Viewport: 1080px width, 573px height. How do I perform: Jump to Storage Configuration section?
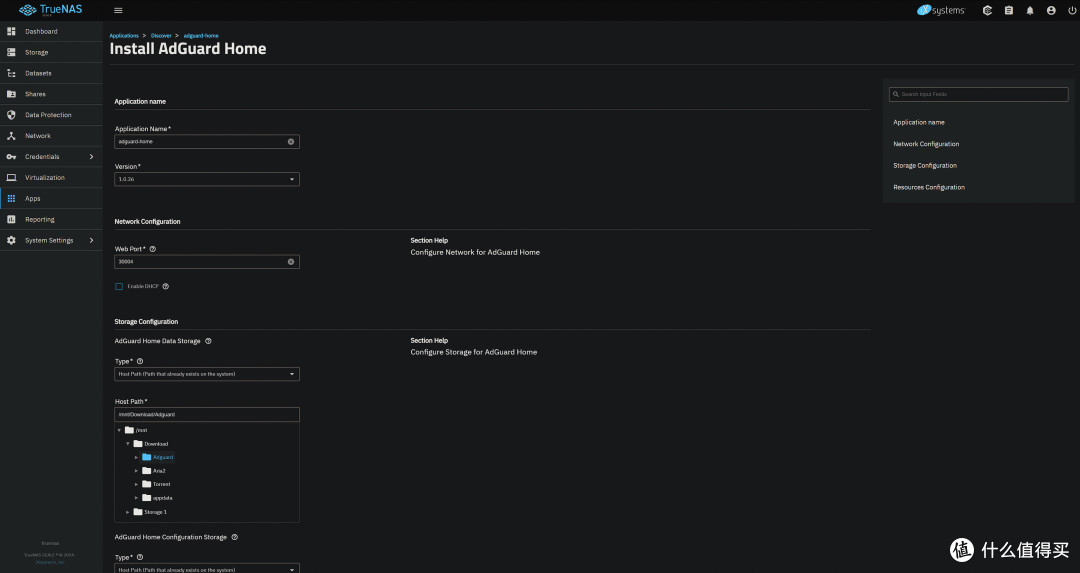[925, 166]
